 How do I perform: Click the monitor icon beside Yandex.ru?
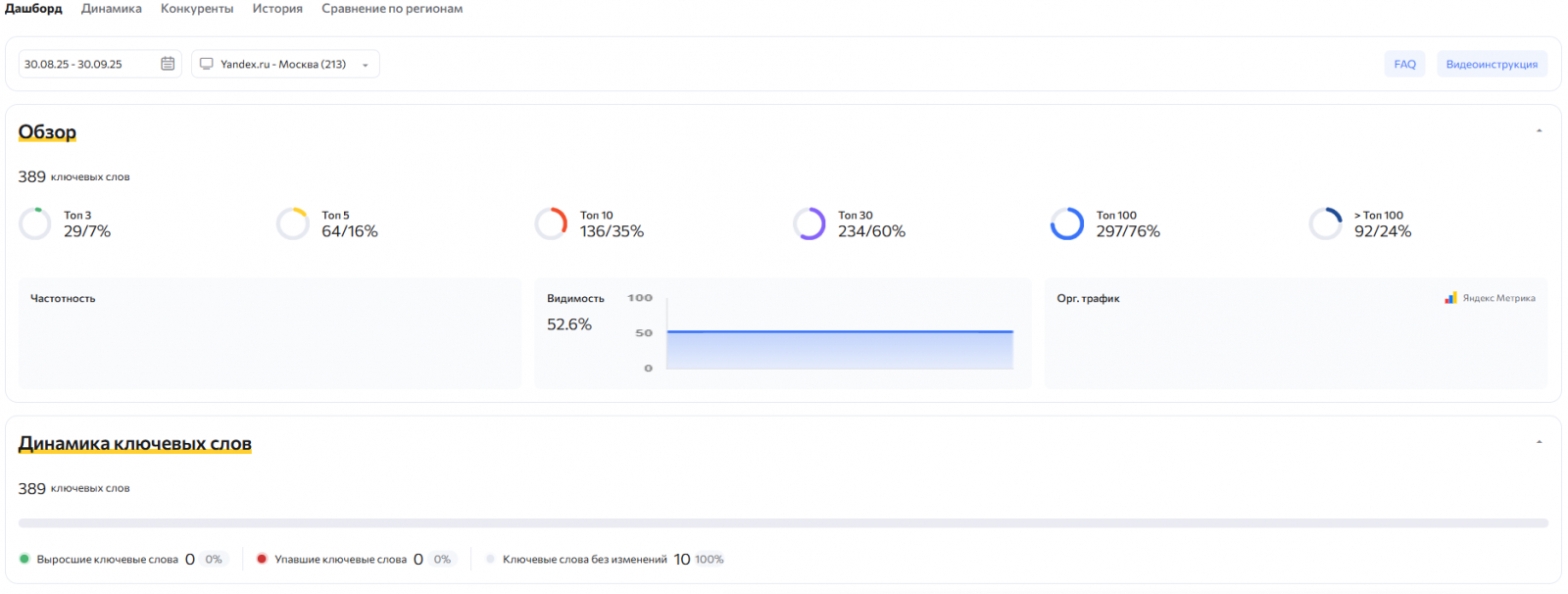click(206, 64)
